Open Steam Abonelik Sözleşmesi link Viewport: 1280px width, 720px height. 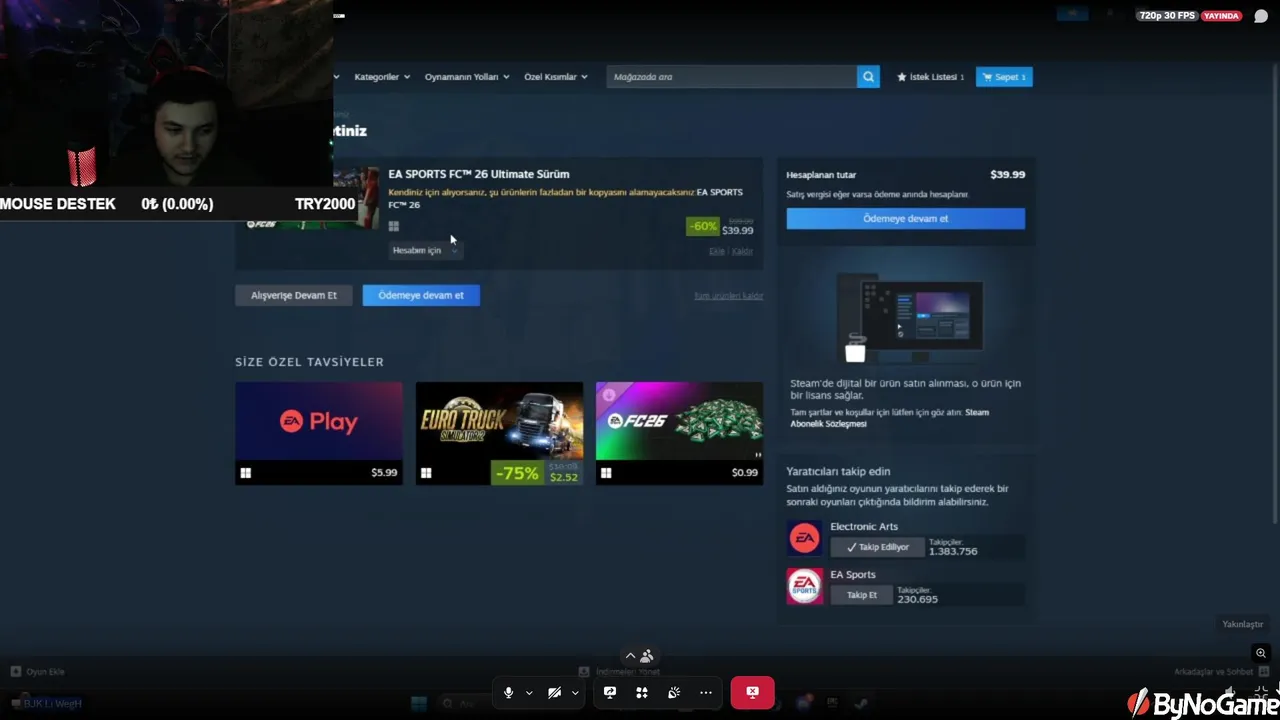pyautogui.click(x=889, y=418)
